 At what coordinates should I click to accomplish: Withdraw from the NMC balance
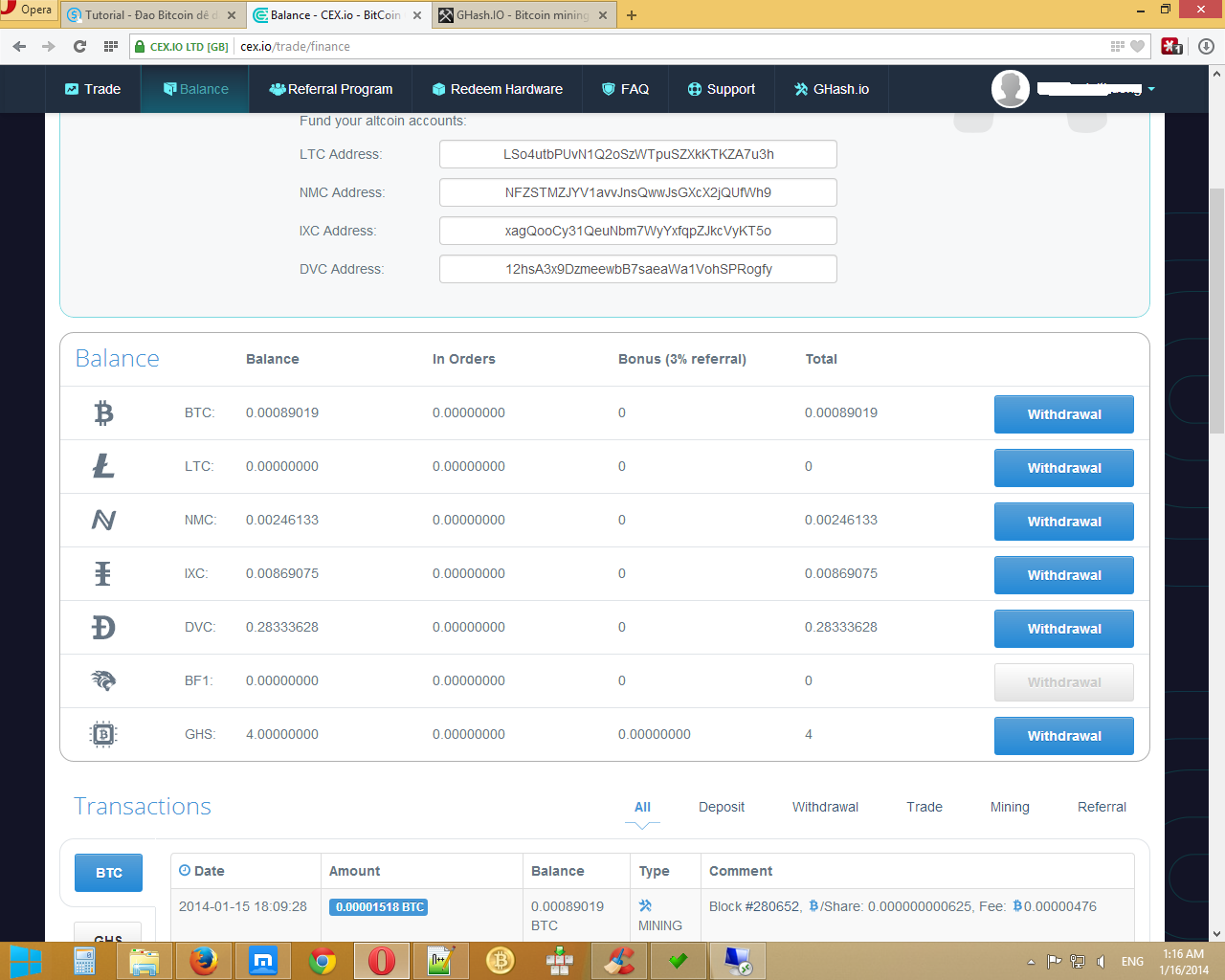[x=1064, y=522]
